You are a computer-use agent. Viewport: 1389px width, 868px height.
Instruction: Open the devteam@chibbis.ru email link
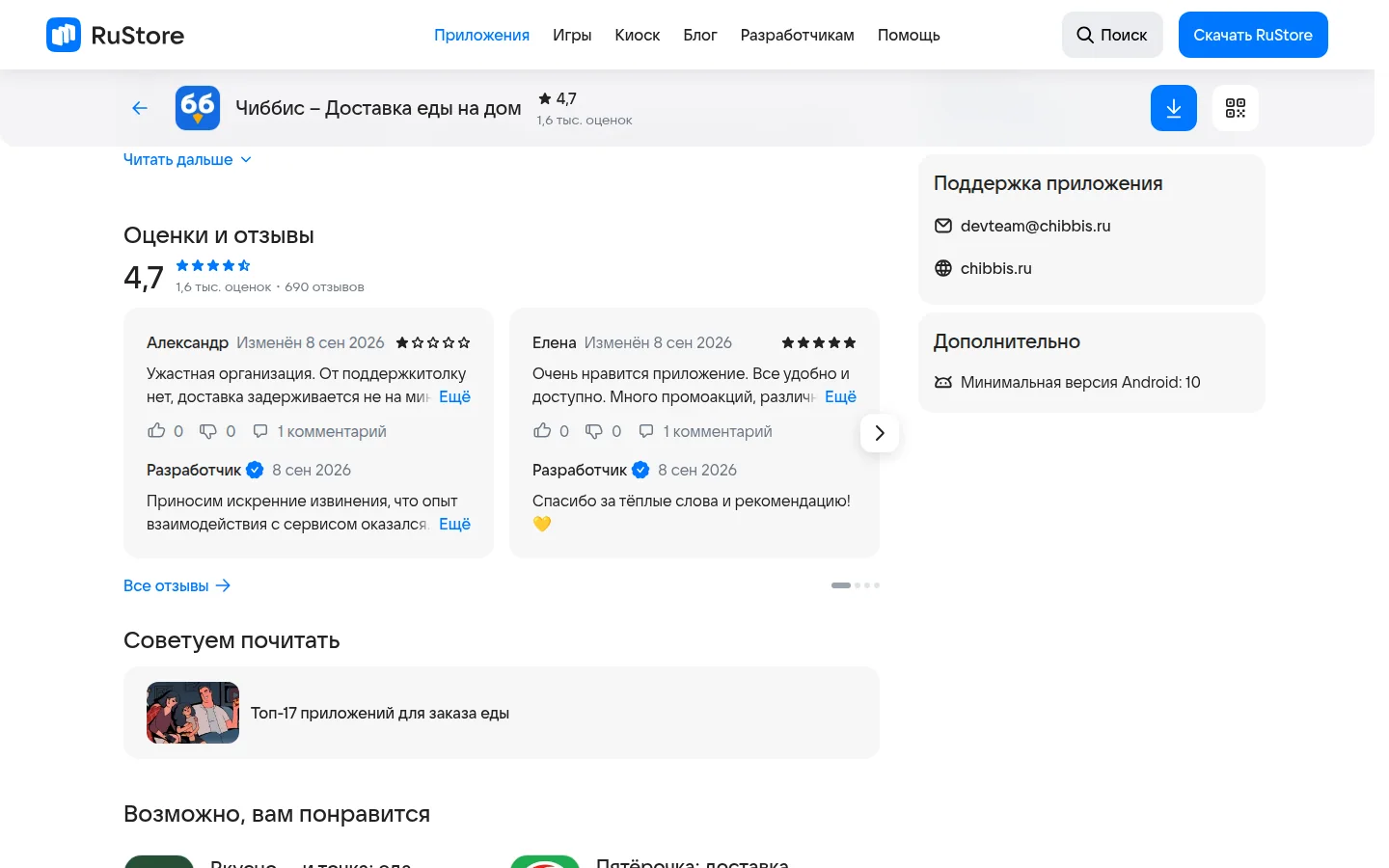(x=1035, y=226)
